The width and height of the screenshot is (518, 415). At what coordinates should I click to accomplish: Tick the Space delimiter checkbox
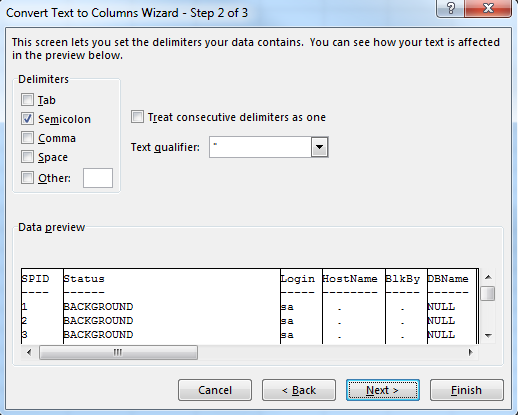pyautogui.click(x=27, y=157)
